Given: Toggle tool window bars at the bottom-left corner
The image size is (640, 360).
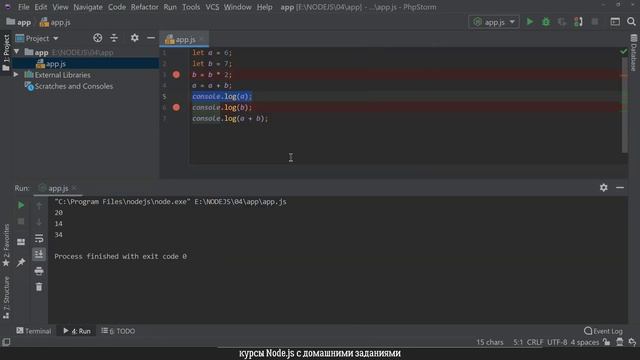Looking at the screenshot, I should (x=6, y=342).
